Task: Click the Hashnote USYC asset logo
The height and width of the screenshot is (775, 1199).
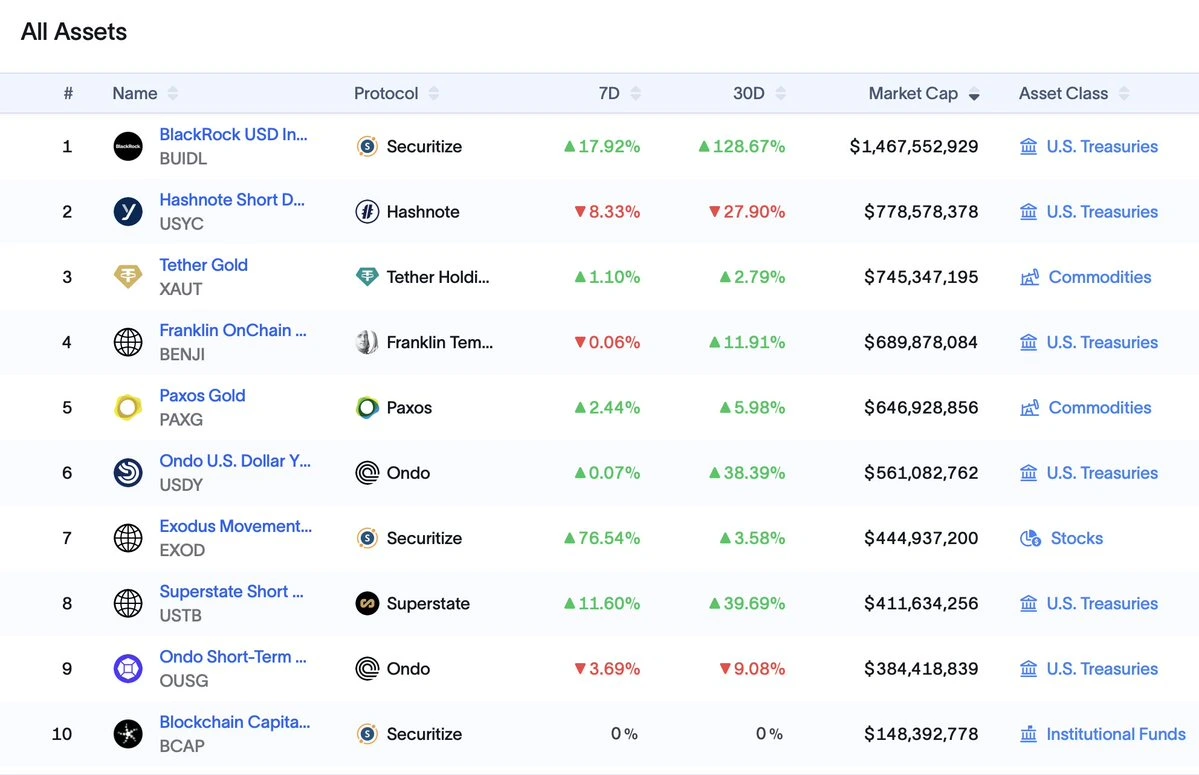Action: tap(128, 212)
